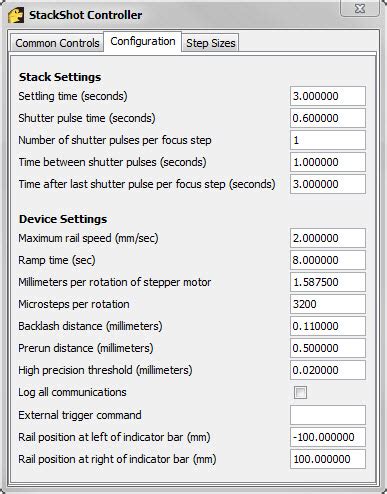The image size is (387, 494).
Task: Focus the Shutter pulse time field
Action: [328, 118]
